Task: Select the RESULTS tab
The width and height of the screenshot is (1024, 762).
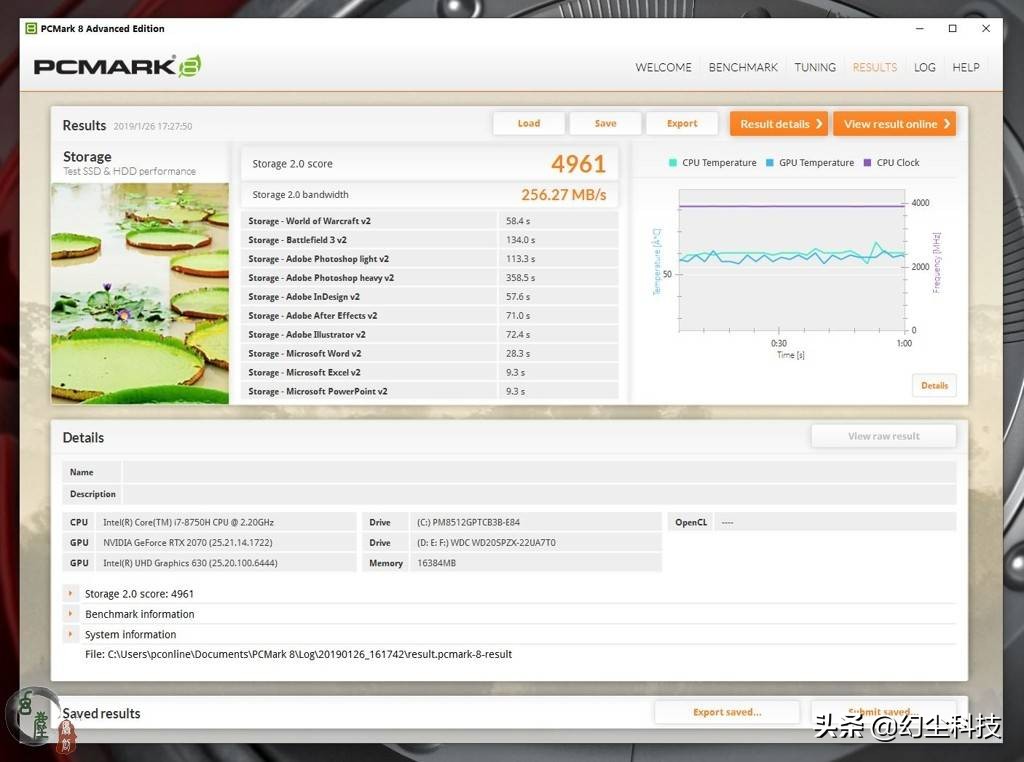Action: click(874, 67)
